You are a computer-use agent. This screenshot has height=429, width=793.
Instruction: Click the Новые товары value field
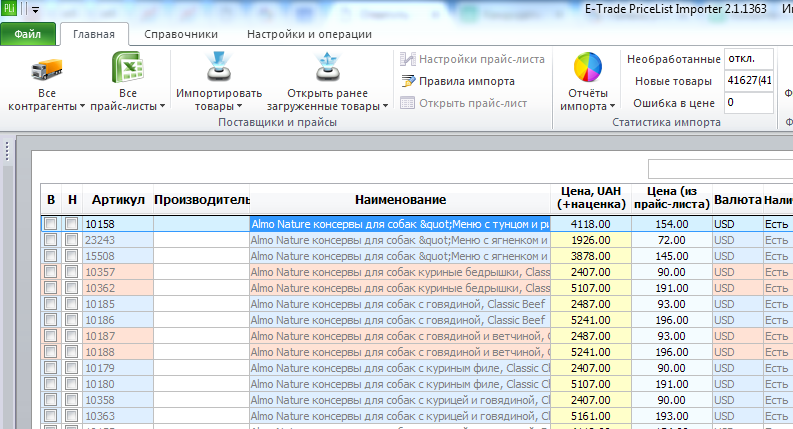749,80
